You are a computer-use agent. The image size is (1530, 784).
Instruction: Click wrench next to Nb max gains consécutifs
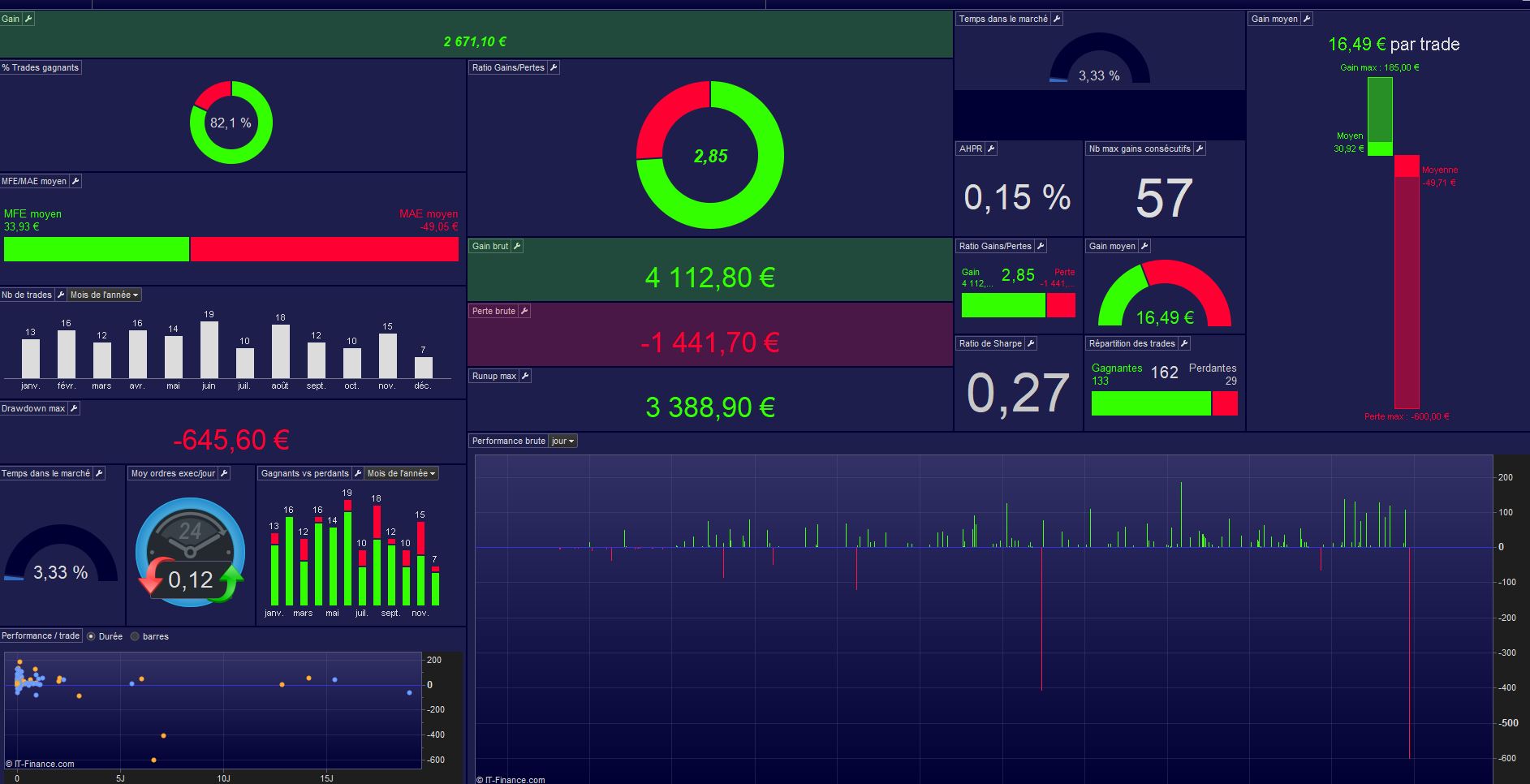click(x=1200, y=149)
